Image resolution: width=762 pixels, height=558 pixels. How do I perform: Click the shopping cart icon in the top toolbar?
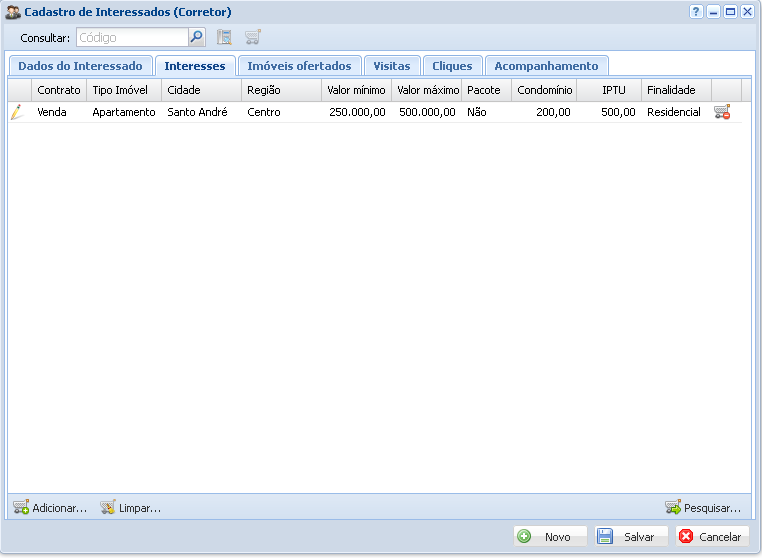coord(253,38)
